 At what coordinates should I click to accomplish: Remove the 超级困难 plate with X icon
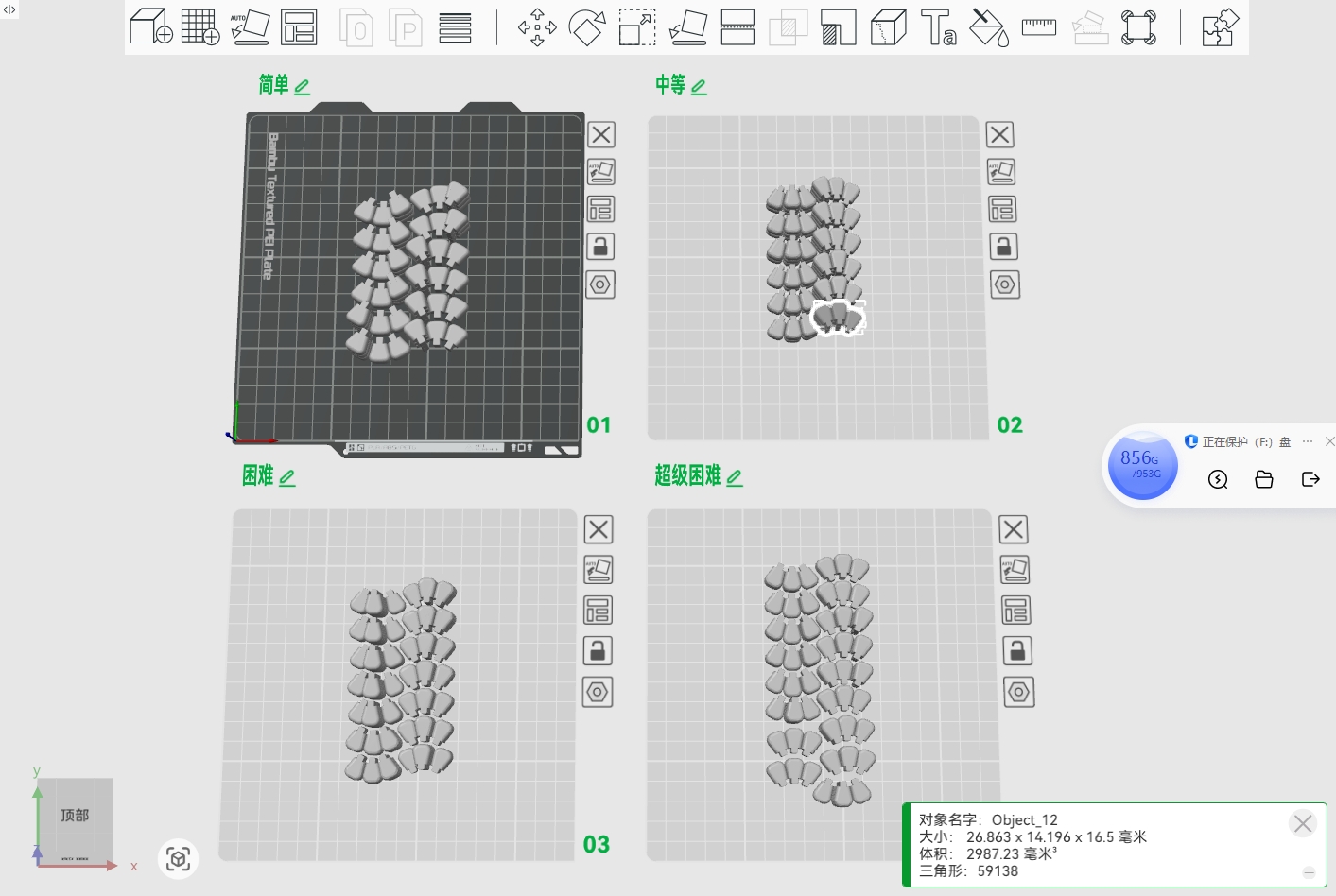[1014, 529]
